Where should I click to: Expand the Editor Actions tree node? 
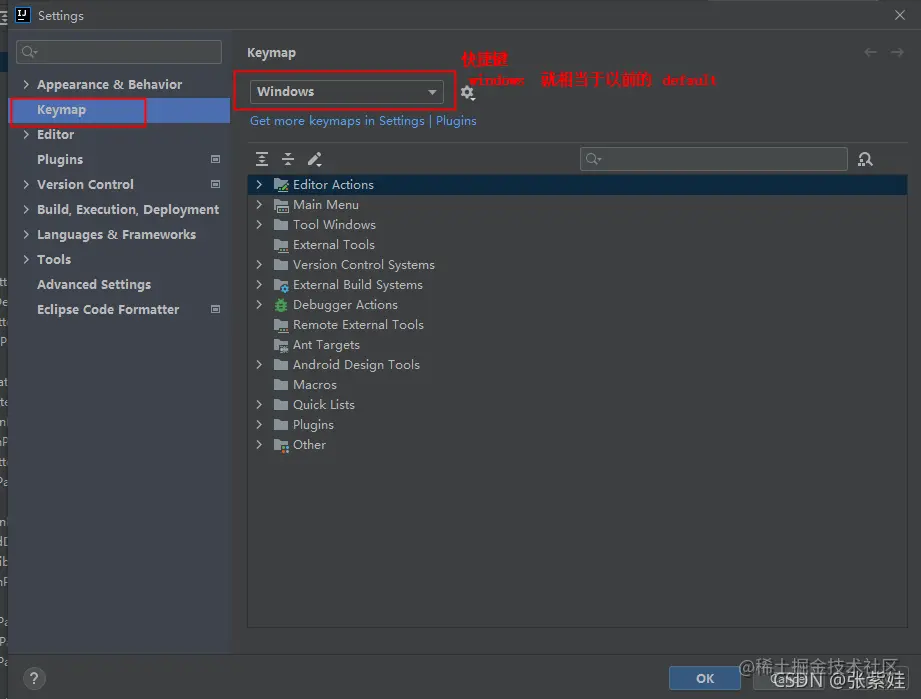tap(259, 184)
